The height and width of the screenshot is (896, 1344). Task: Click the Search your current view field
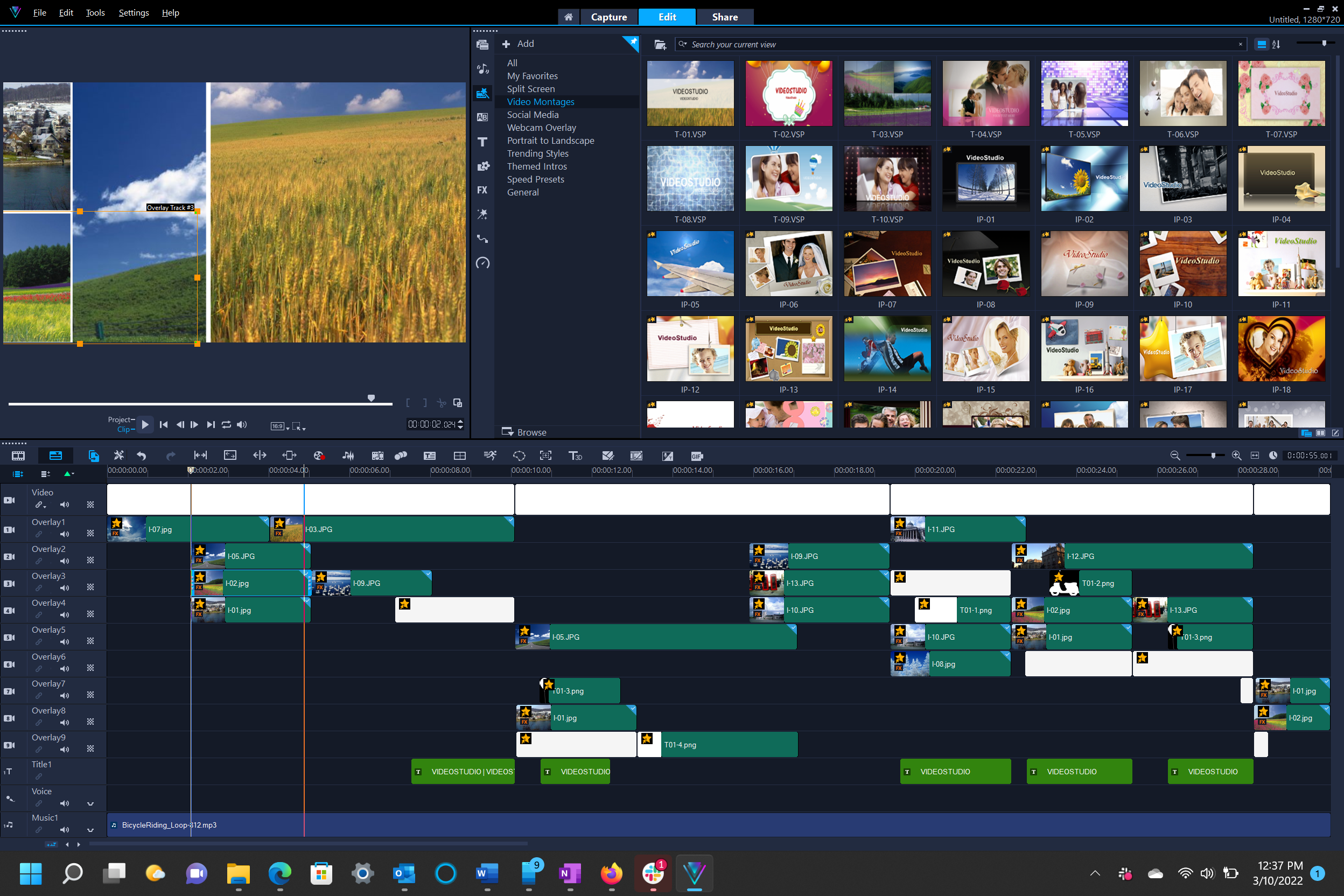960,45
